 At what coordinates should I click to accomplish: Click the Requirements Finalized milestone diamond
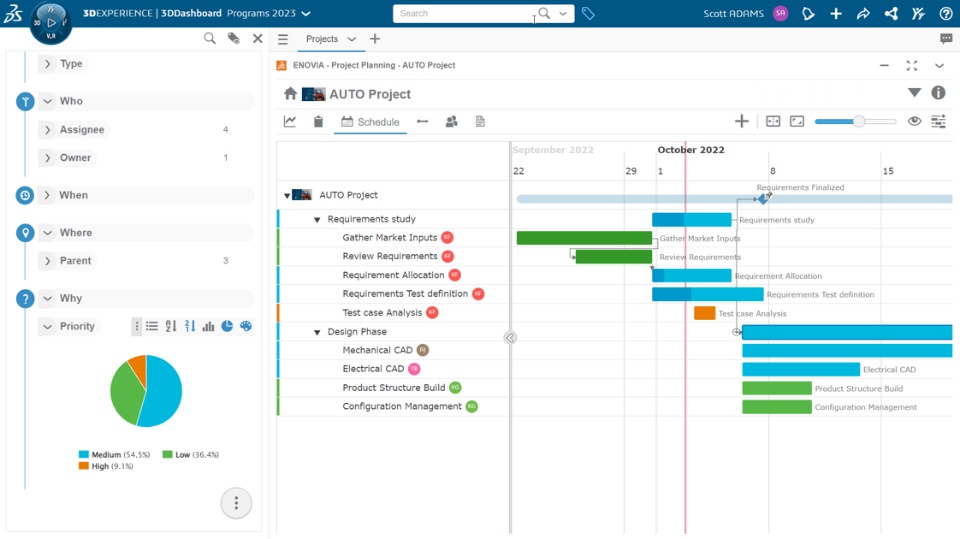point(763,198)
